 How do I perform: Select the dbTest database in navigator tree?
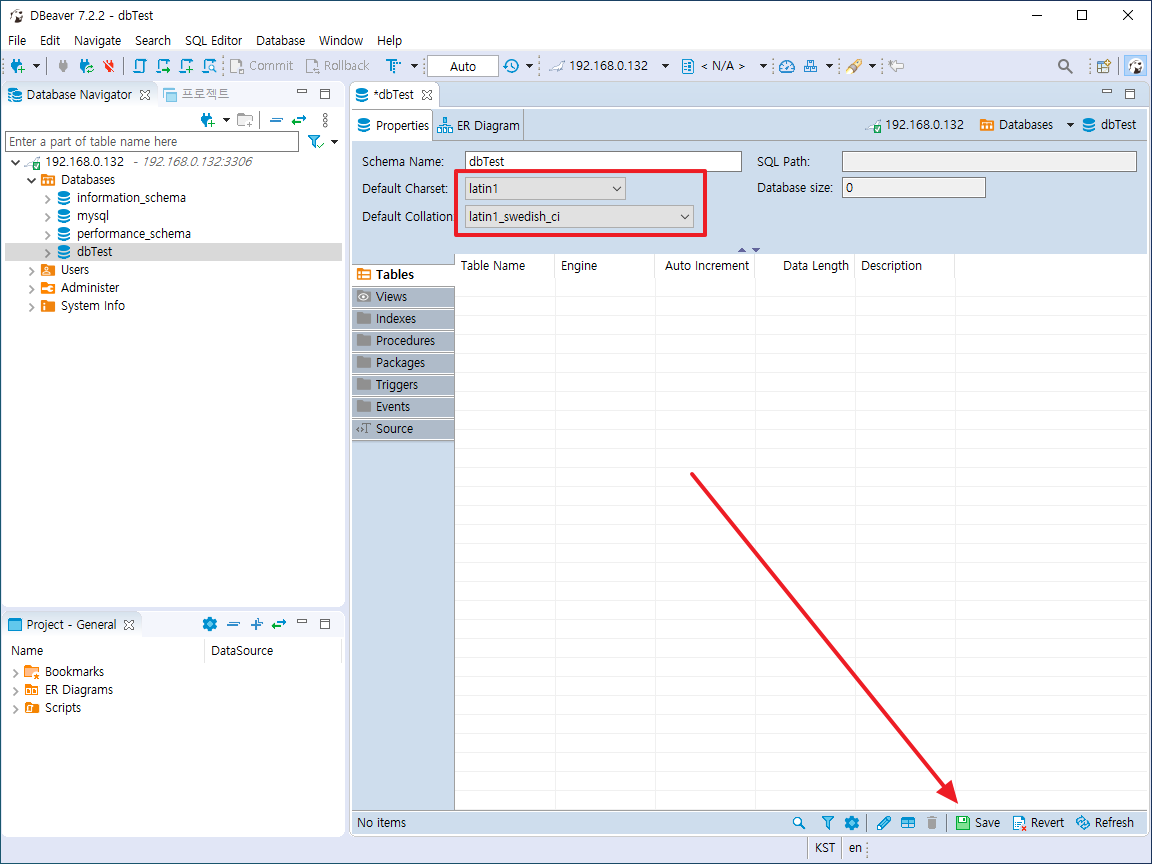95,252
